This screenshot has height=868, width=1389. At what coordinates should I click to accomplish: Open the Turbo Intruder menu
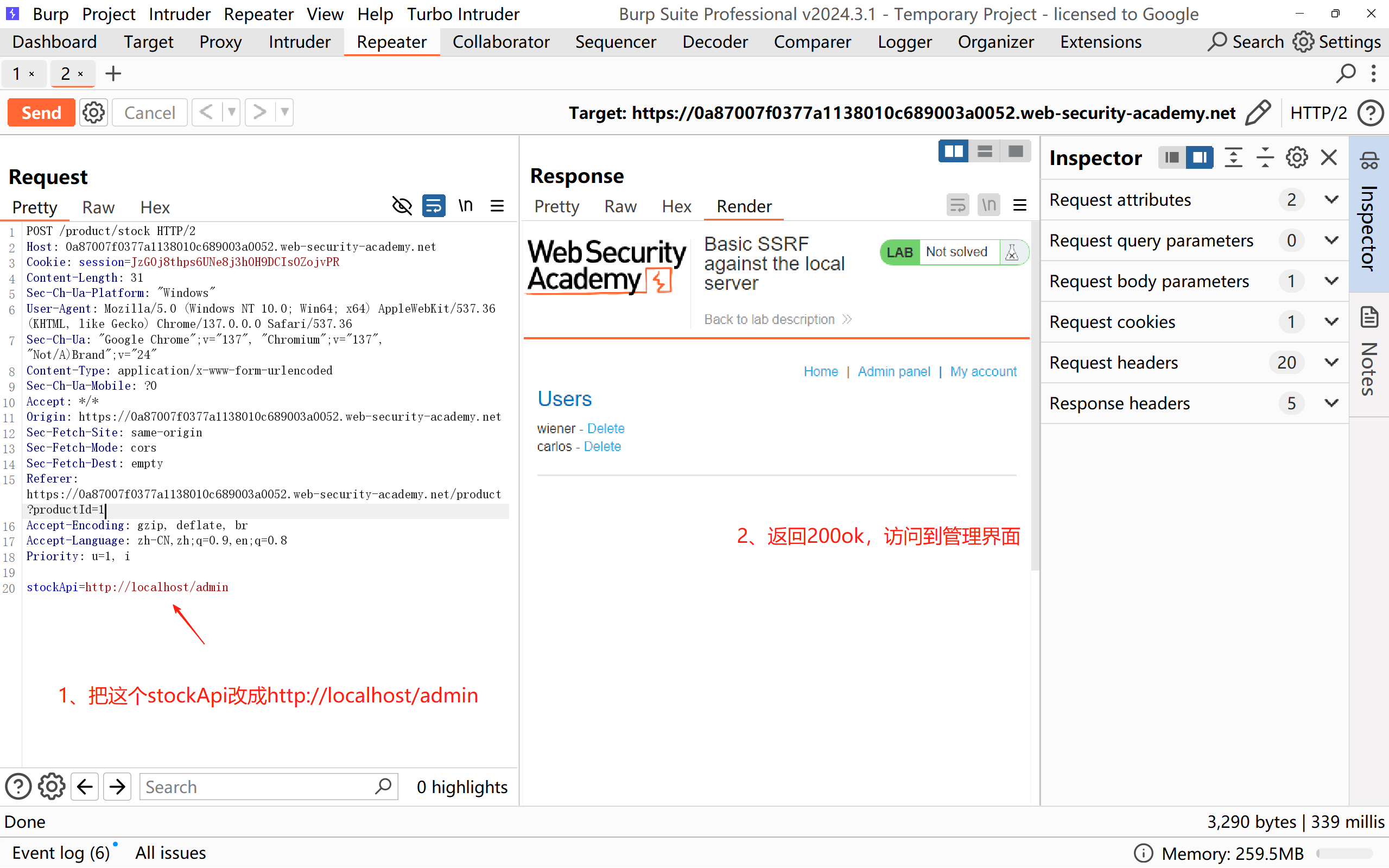pos(462,14)
